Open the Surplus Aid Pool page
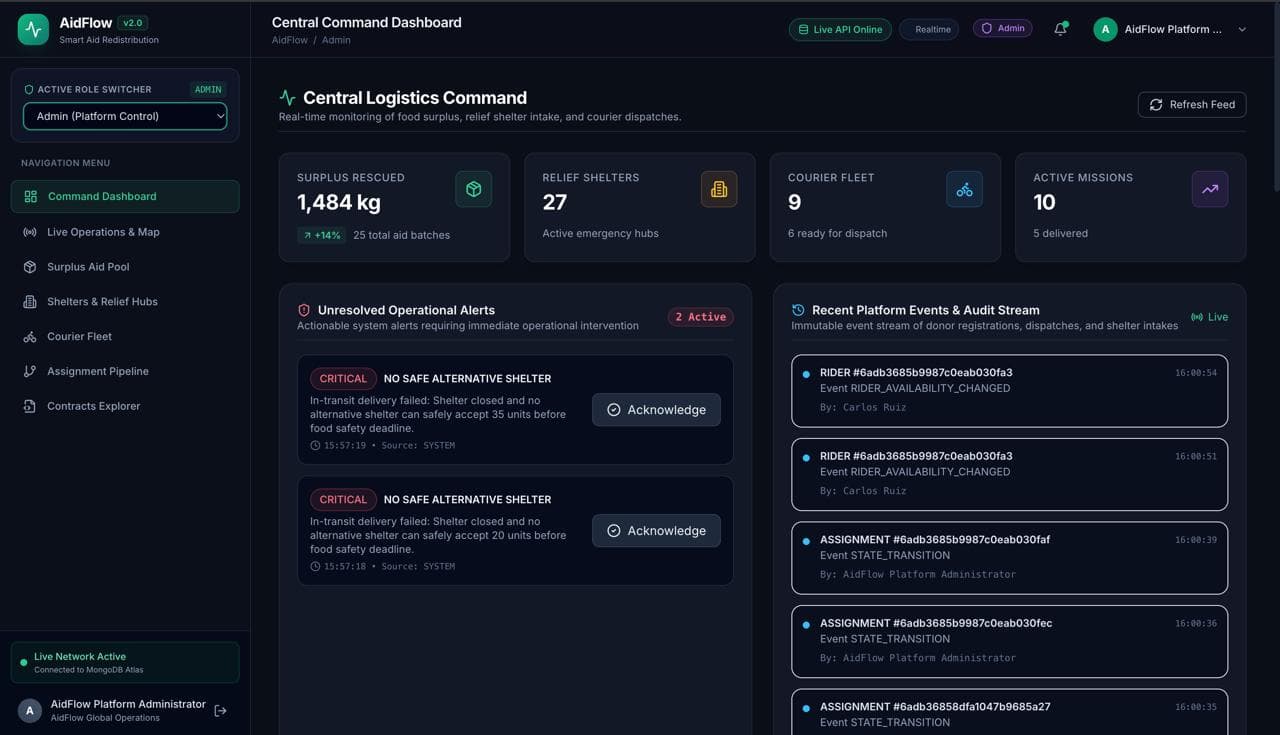Viewport: 1280px width, 735px height. 125,267
